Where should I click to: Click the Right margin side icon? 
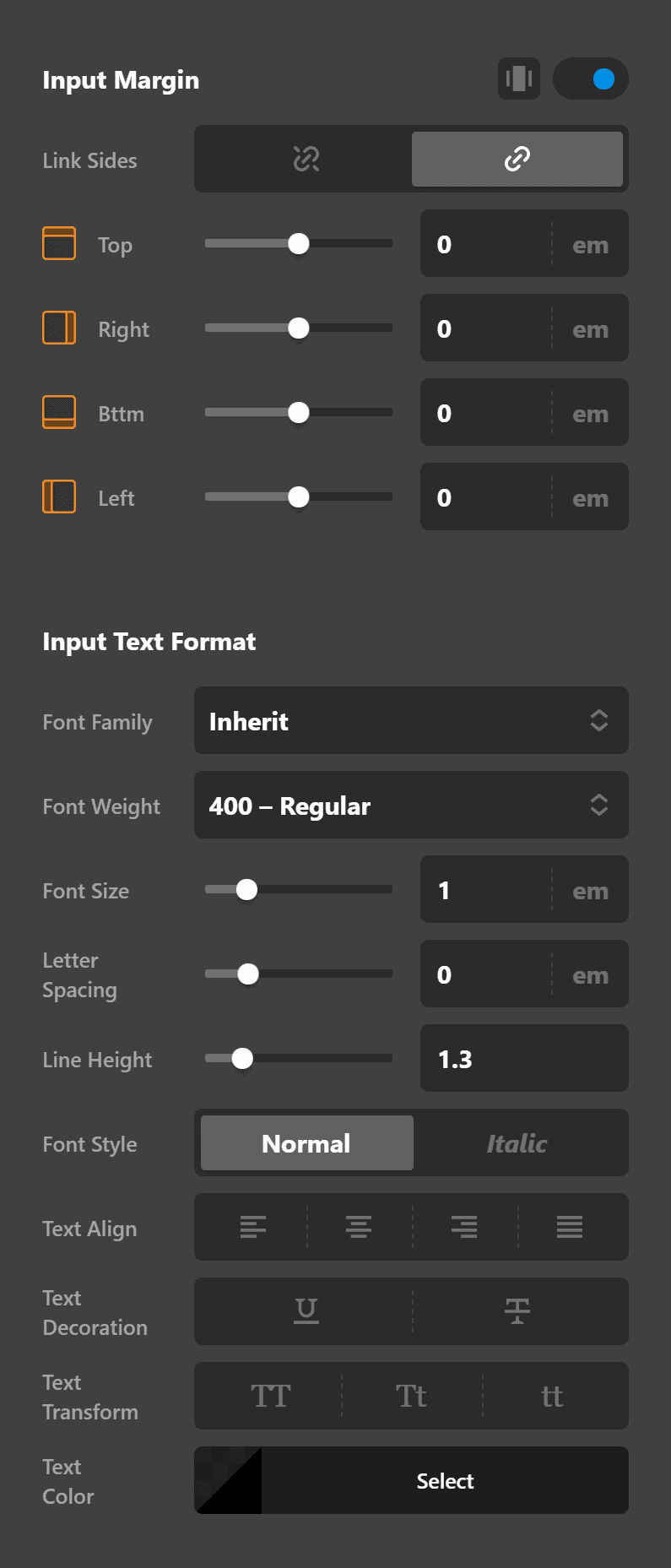57,328
